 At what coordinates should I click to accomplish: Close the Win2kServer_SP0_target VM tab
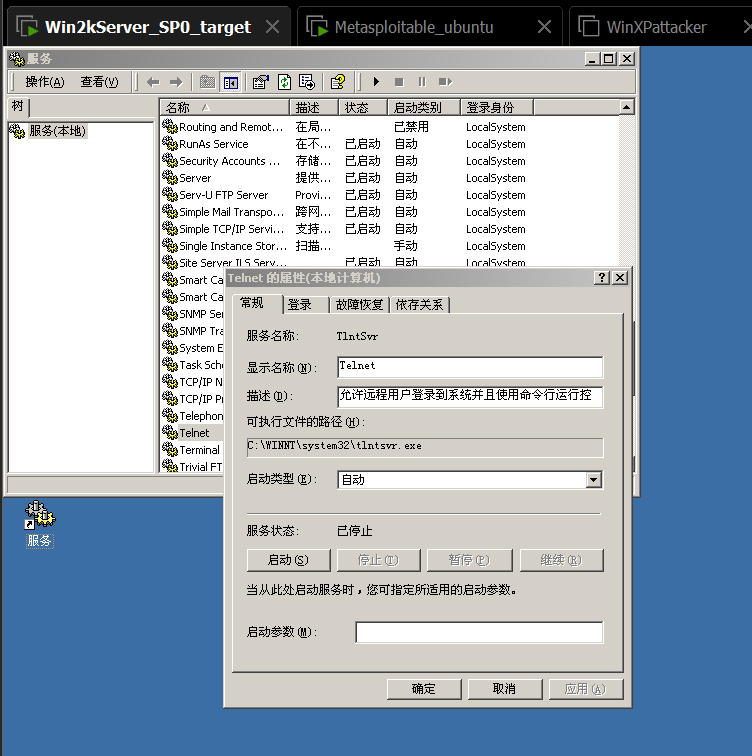(272, 27)
